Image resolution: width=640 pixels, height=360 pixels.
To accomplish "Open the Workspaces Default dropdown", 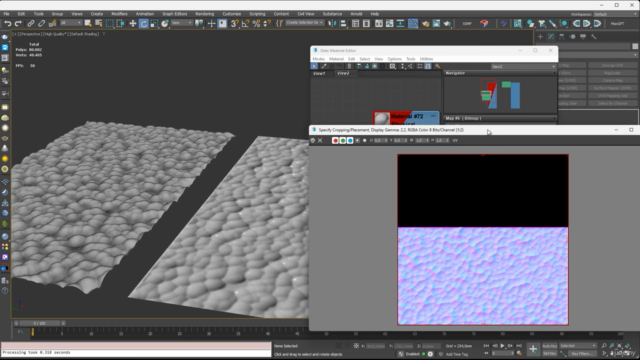I will [x=615, y=14].
